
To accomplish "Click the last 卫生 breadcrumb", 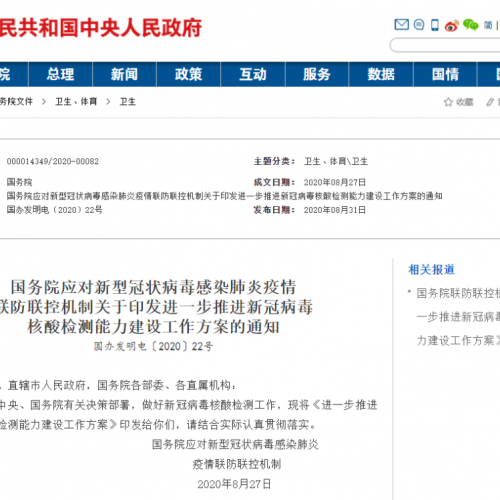I will pyautogui.click(x=128, y=101).
